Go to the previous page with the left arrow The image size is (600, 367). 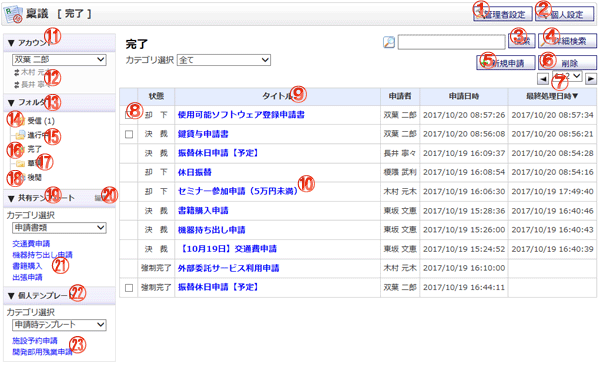(x=543, y=78)
